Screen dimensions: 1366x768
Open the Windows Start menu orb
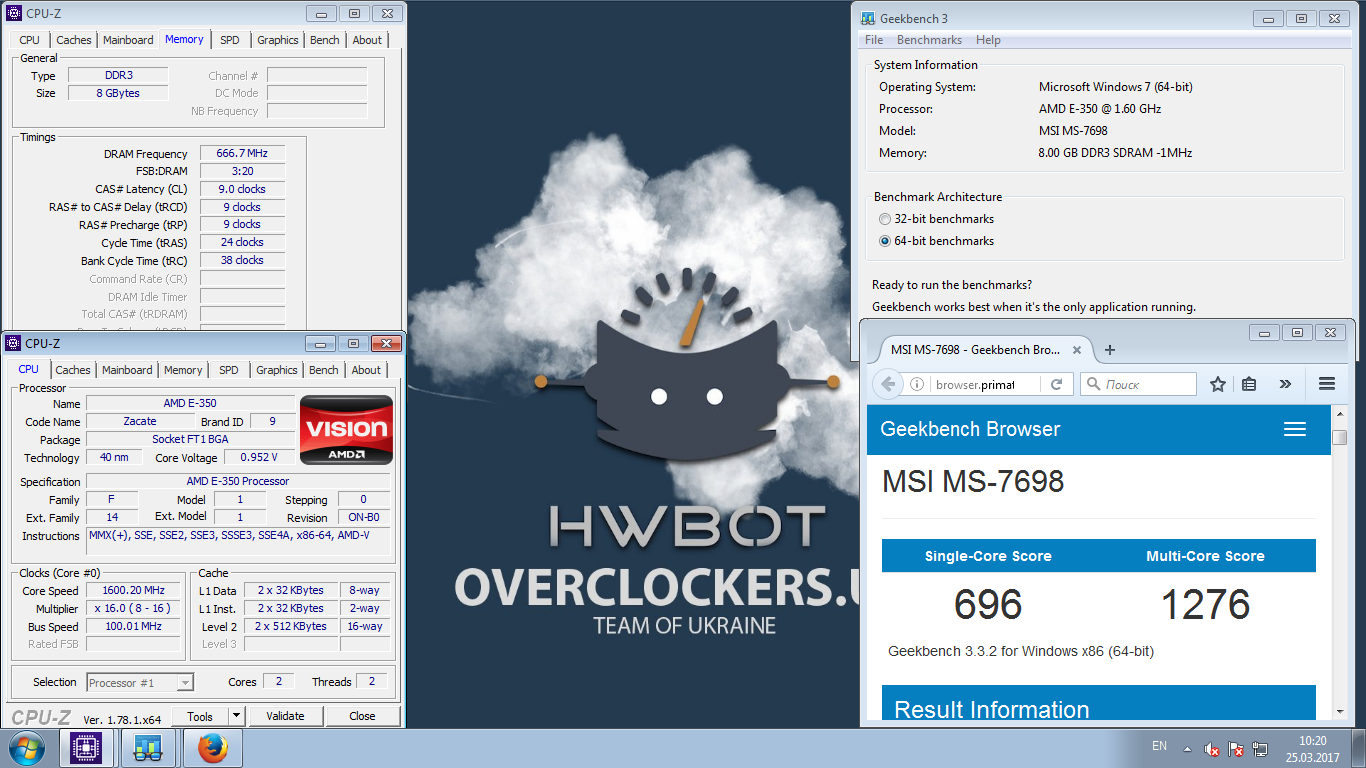26,748
